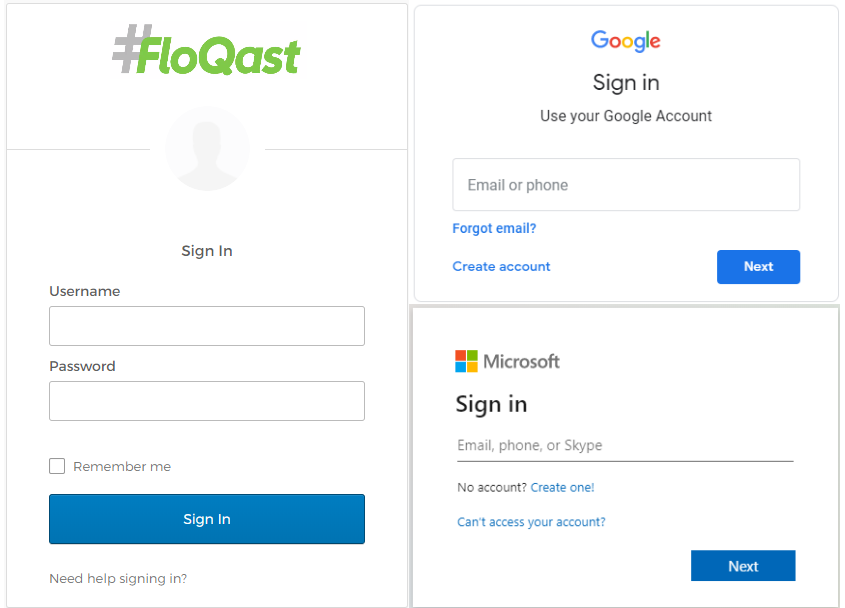845x608 pixels.
Task: Focus the FloQast Username field
Action: pos(207,326)
